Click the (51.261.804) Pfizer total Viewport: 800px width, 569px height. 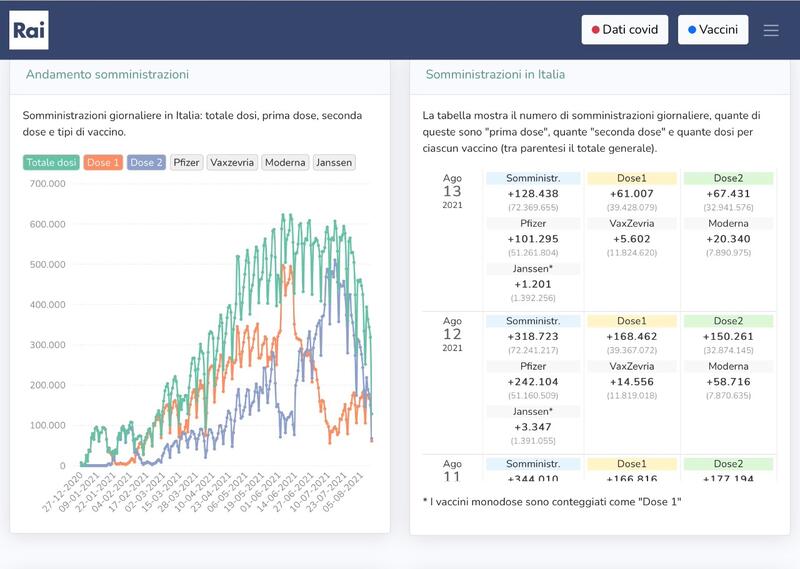[x=533, y=253]
